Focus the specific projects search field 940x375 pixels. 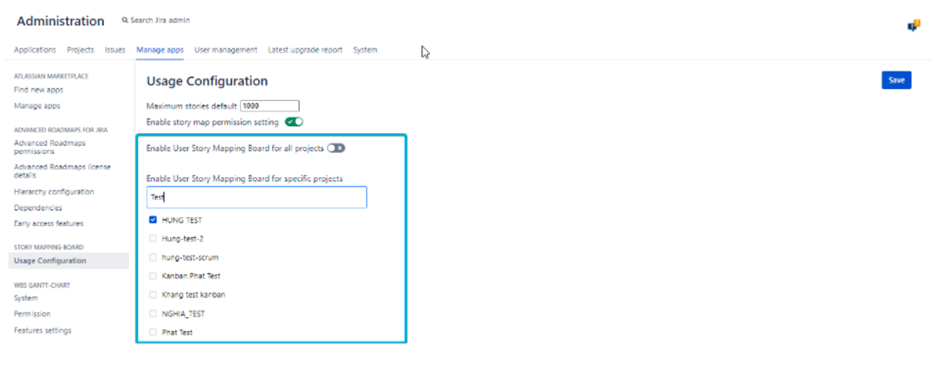point(257,197)
